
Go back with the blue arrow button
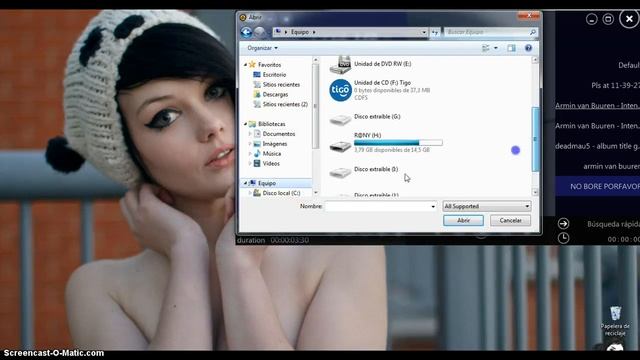pyautogui.click(x=246, y=32)
